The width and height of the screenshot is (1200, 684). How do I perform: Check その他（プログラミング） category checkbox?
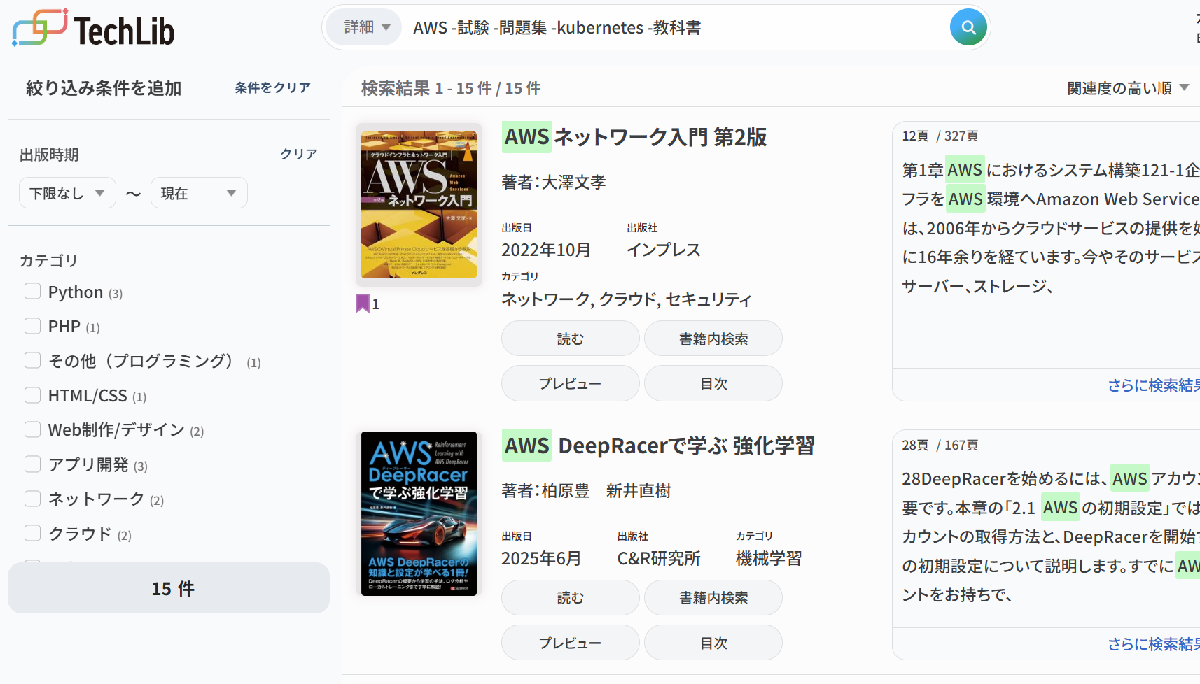coord(33,360)
